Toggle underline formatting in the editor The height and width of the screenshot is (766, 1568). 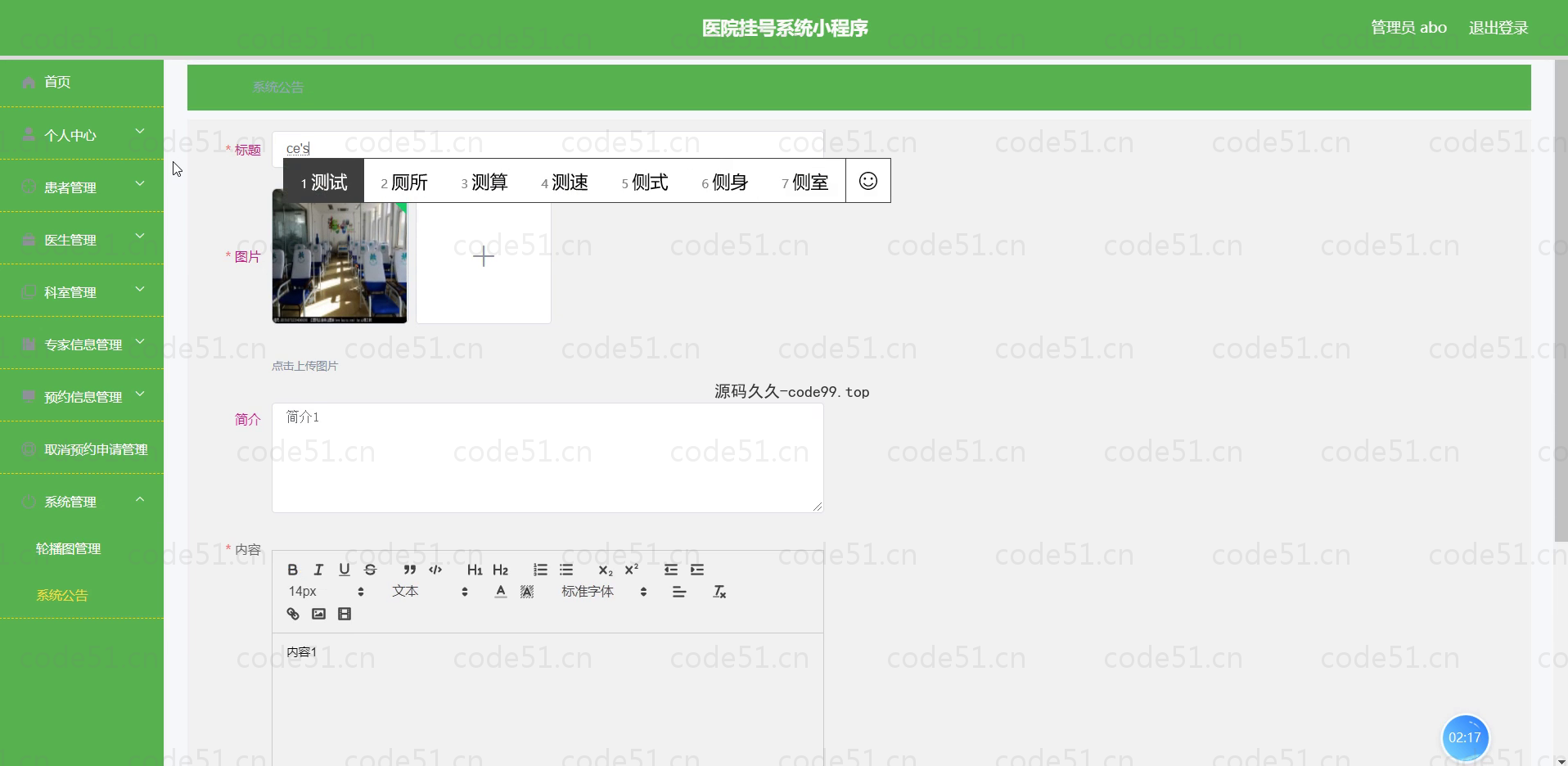(x=345, y=570)
